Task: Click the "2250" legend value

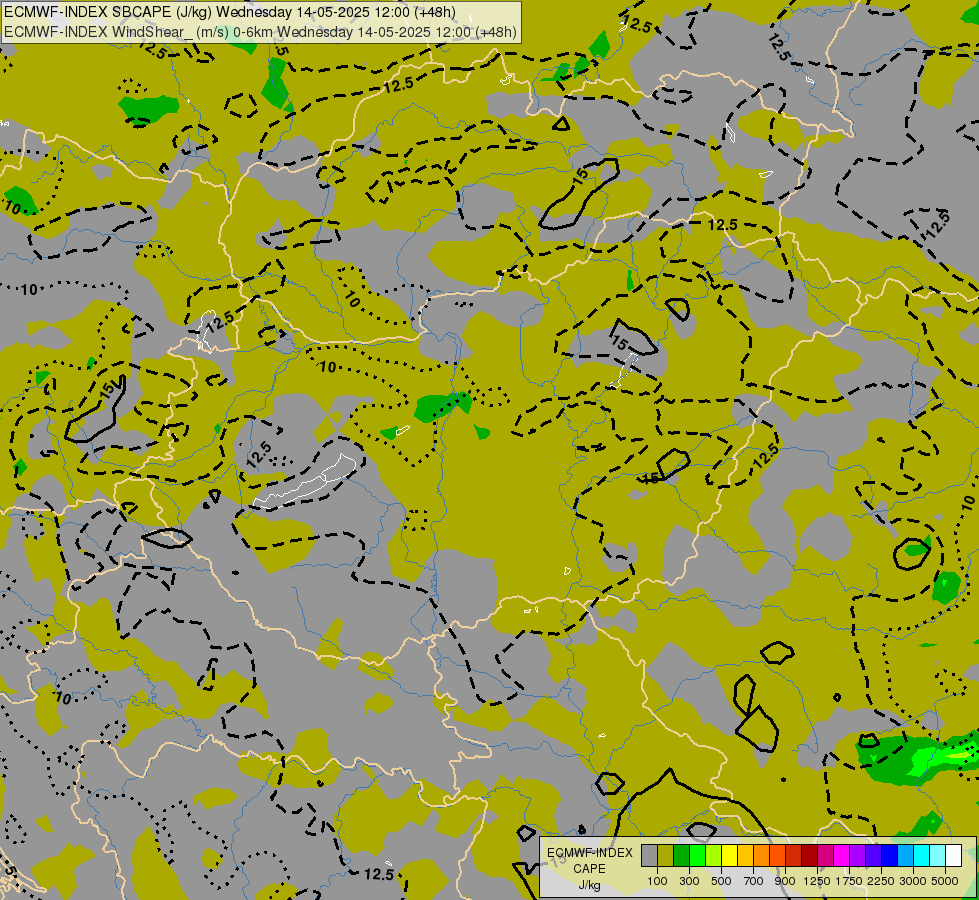Action: coord(881,881)
